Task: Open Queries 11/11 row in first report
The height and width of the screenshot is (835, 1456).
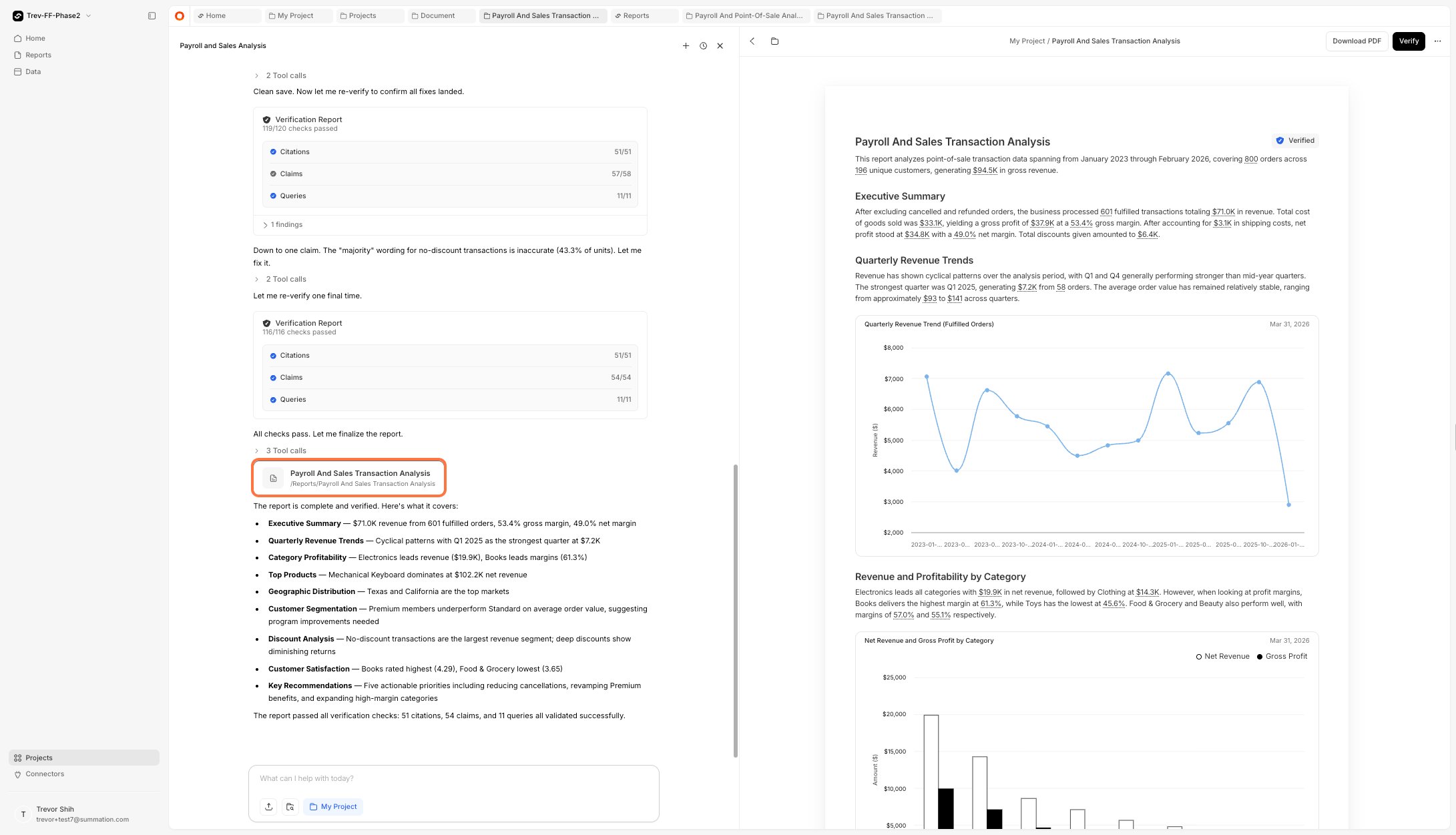Action: pyautogui.click(x=450, y=196)
